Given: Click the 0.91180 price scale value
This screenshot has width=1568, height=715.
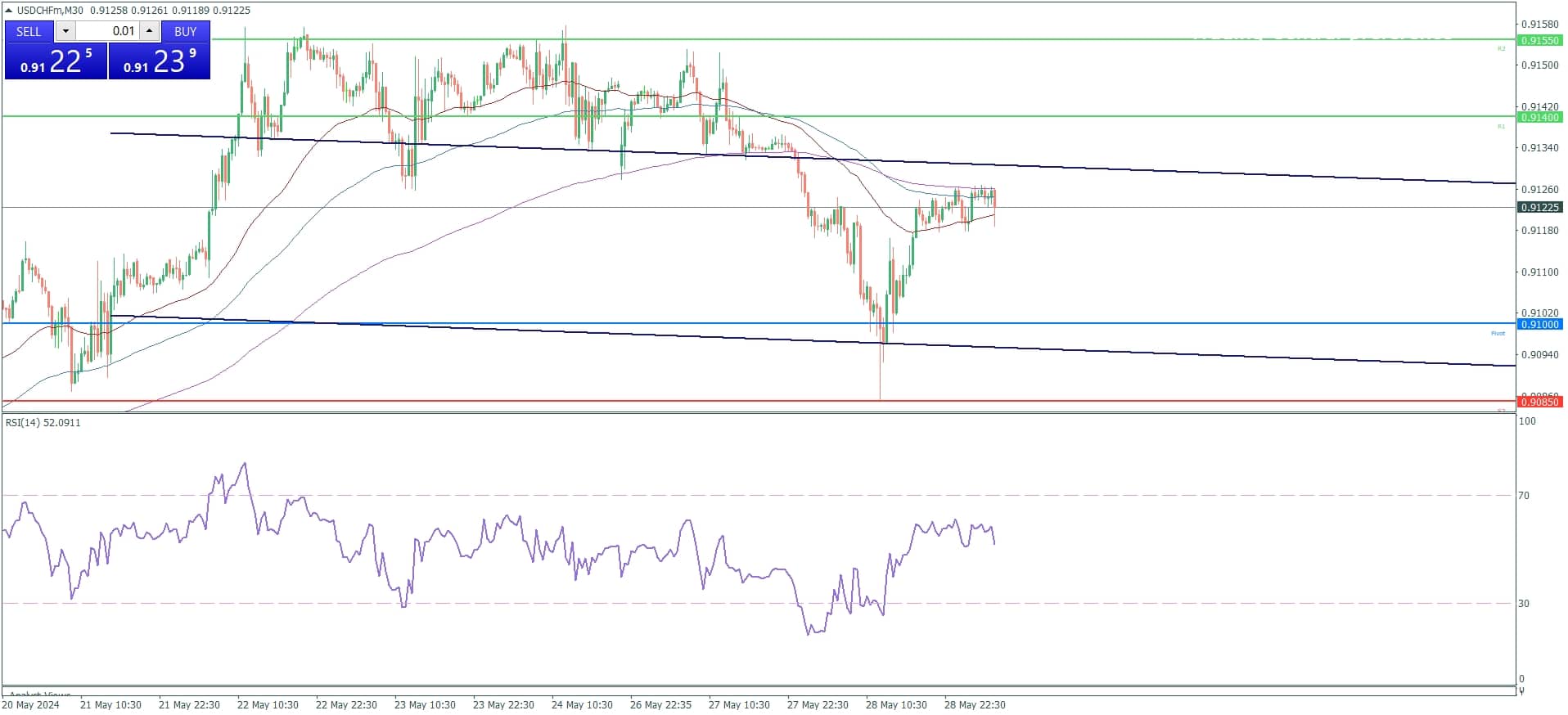Looking at the screenshot, I should tap(1539, 231).
